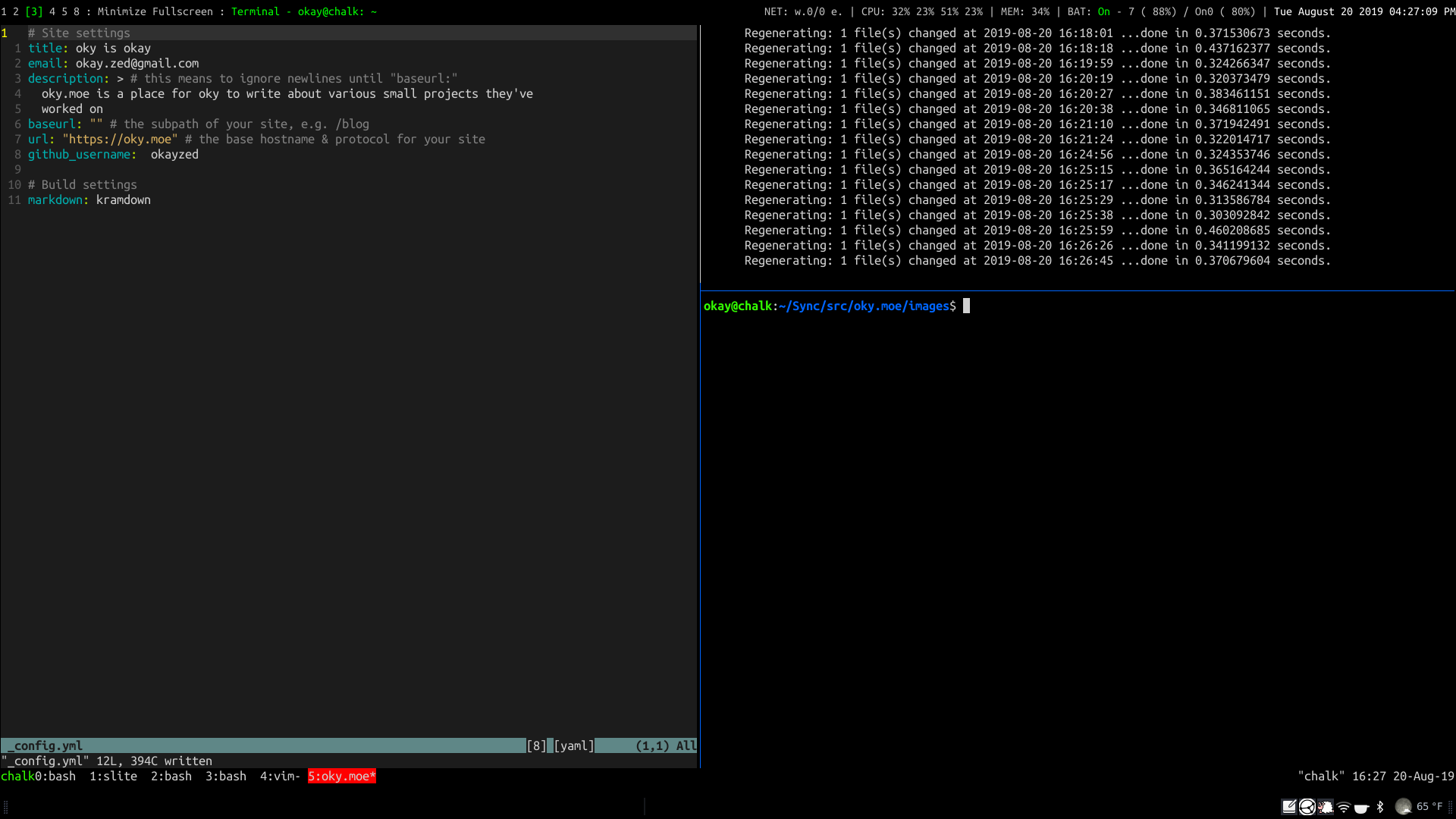Click the graphics tablet tray icon
1456x819 pixels.
click(x=1288, y=807)
